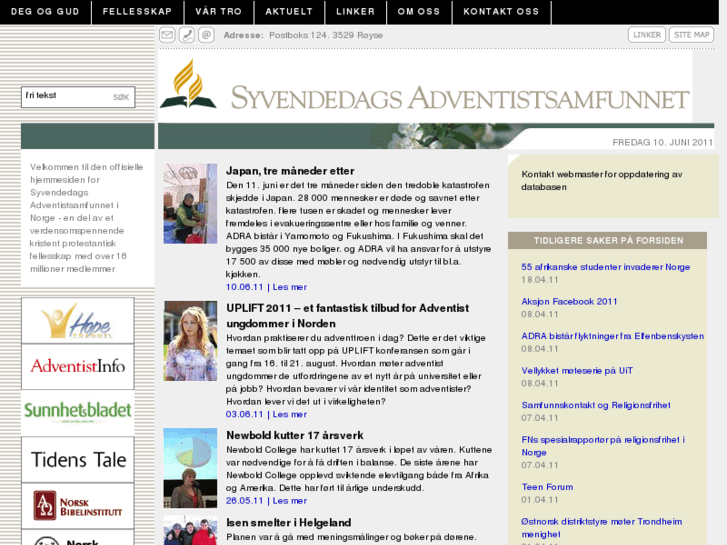Open the OM OSS menu

pos(419,12)
